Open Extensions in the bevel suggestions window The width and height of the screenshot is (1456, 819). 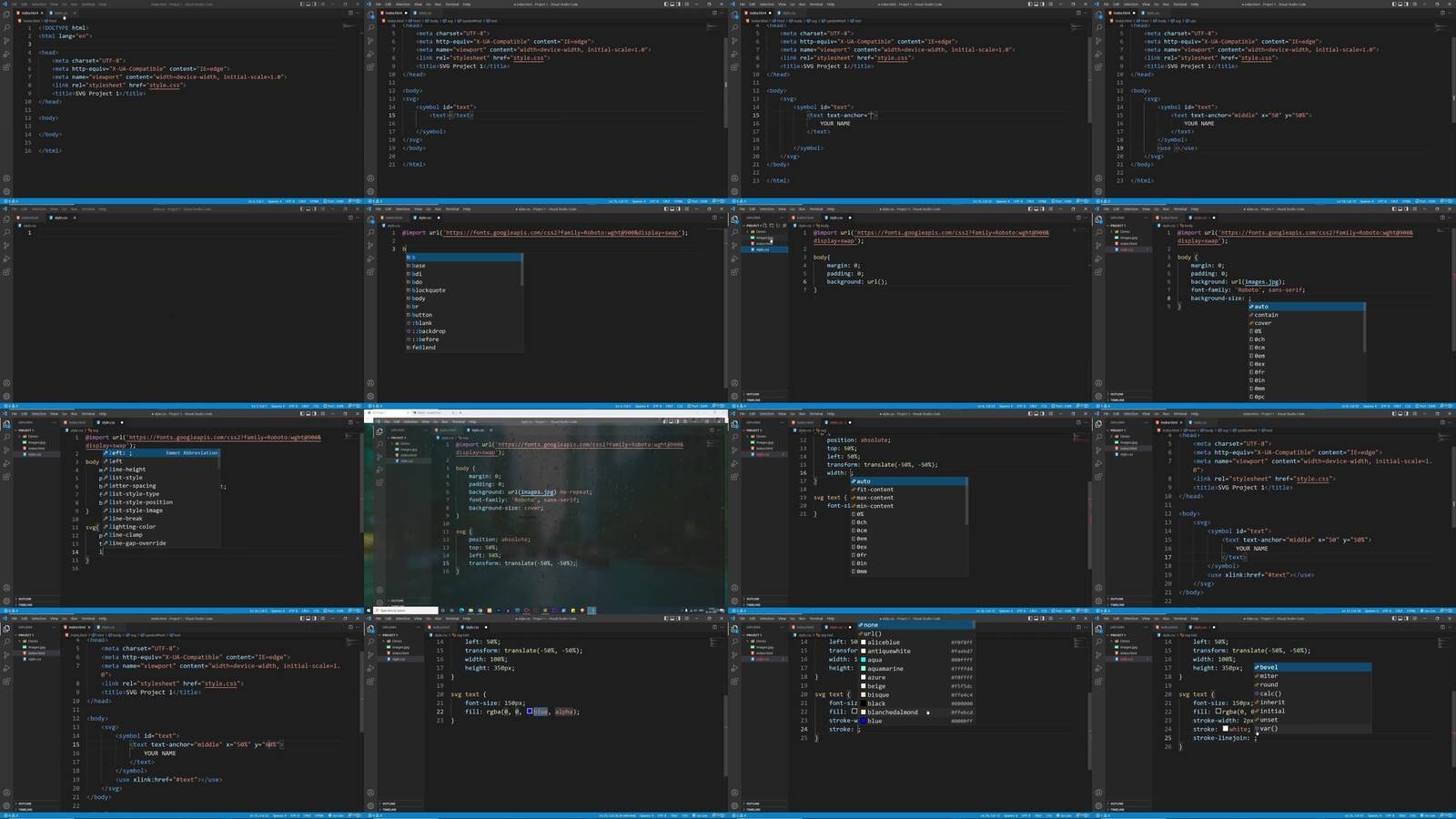tap(1098, 682)
